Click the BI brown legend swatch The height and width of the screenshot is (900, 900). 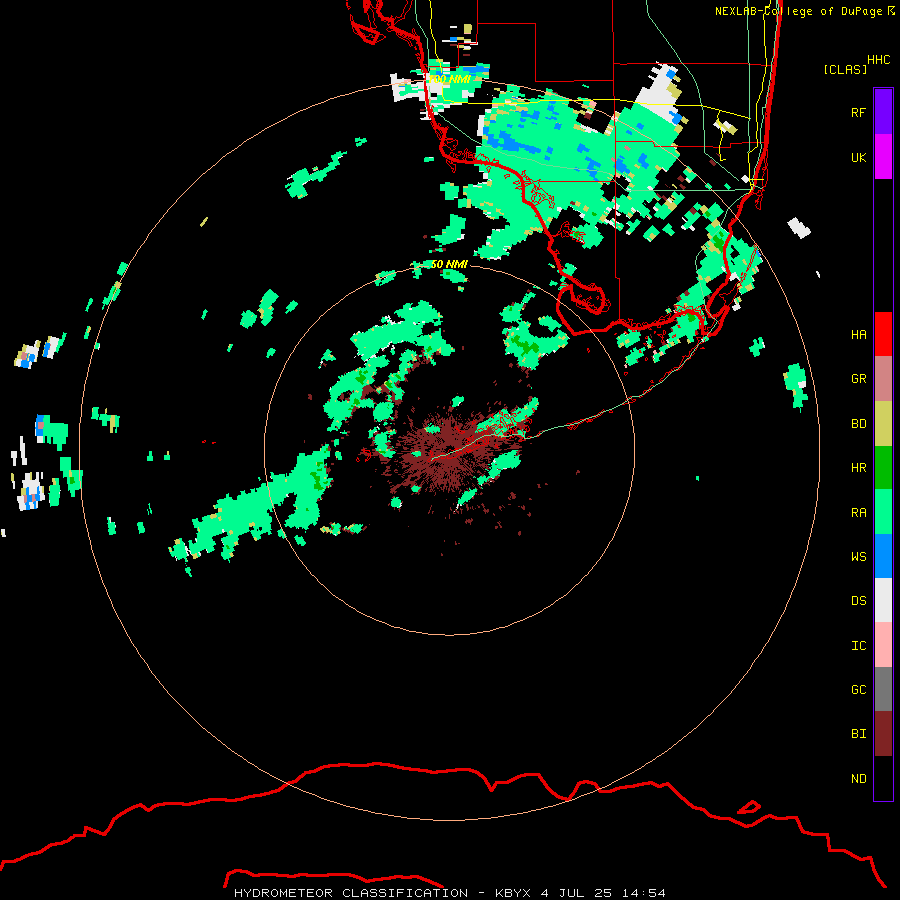883,734
